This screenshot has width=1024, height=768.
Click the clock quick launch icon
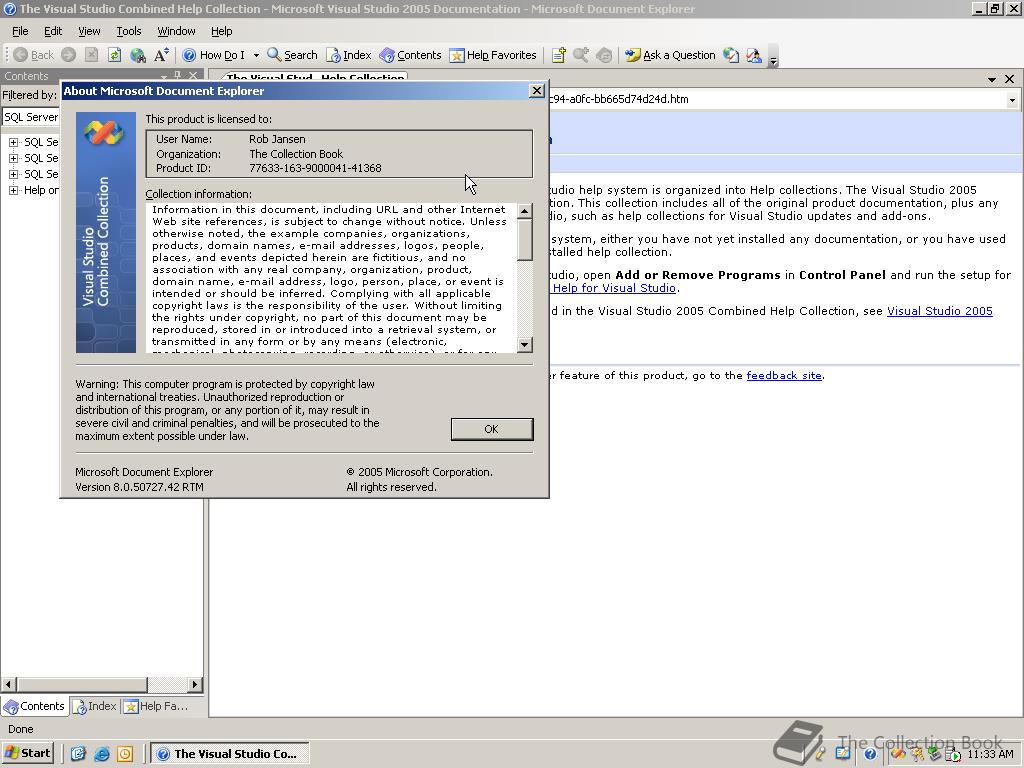tap(125, 754)
